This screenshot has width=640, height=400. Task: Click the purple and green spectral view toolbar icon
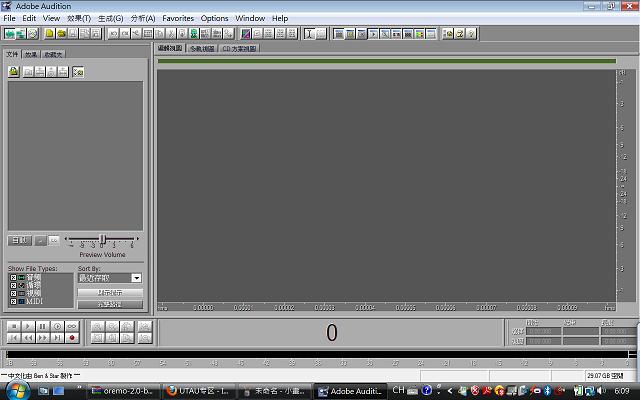246,33
